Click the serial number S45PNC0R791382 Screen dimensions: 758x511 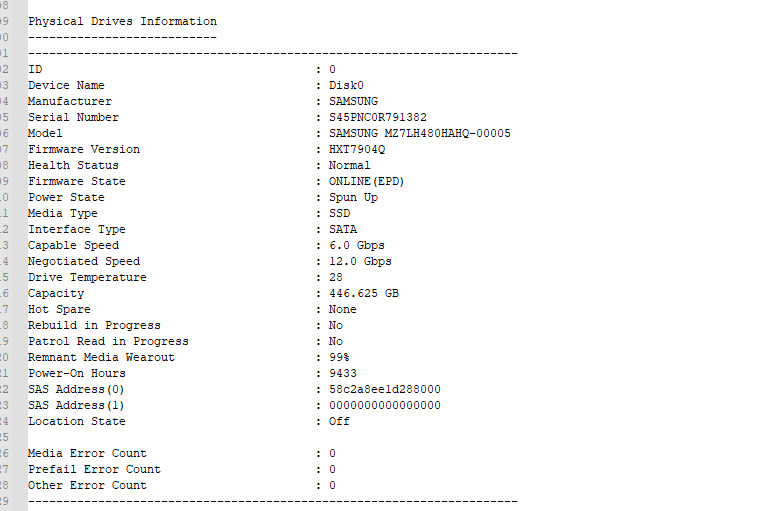point(377,117)
